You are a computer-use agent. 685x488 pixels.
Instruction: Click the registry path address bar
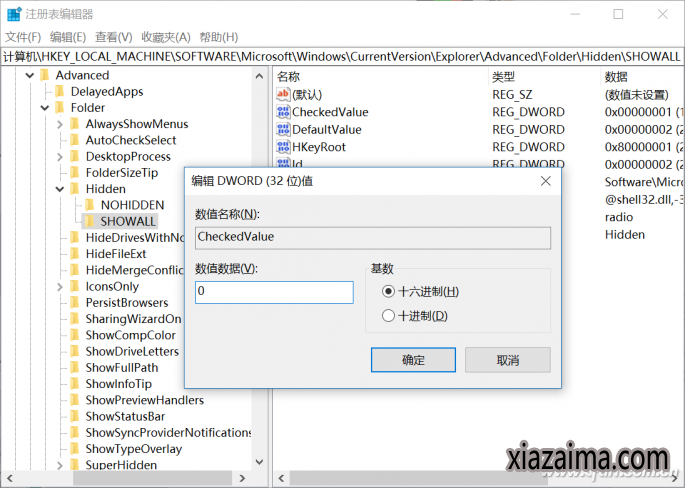342,57
